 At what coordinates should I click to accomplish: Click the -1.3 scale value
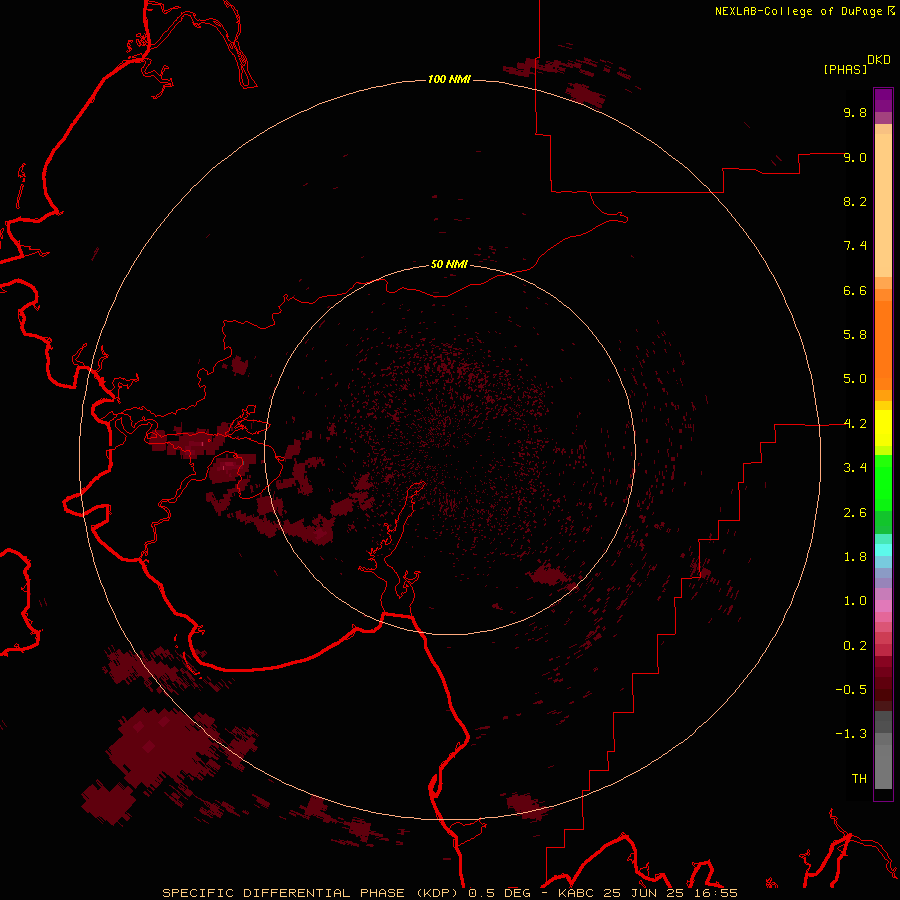(851, 734)
